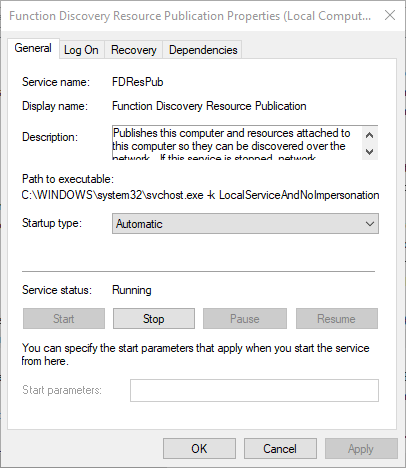
Task: Open the Recovery tab
Action: [134, 50]
